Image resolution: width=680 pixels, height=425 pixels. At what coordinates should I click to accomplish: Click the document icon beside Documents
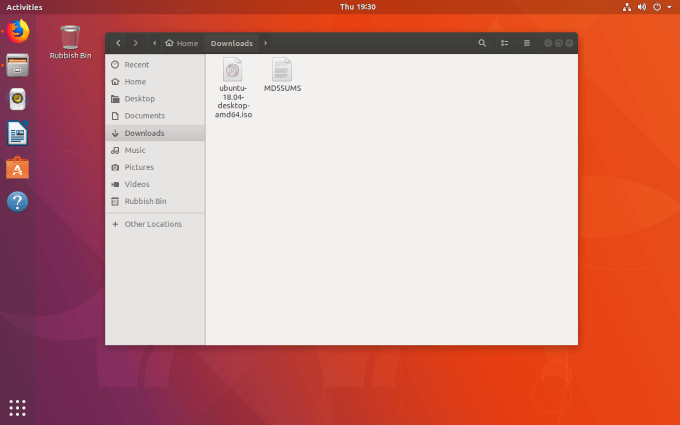tap(115, 116)
